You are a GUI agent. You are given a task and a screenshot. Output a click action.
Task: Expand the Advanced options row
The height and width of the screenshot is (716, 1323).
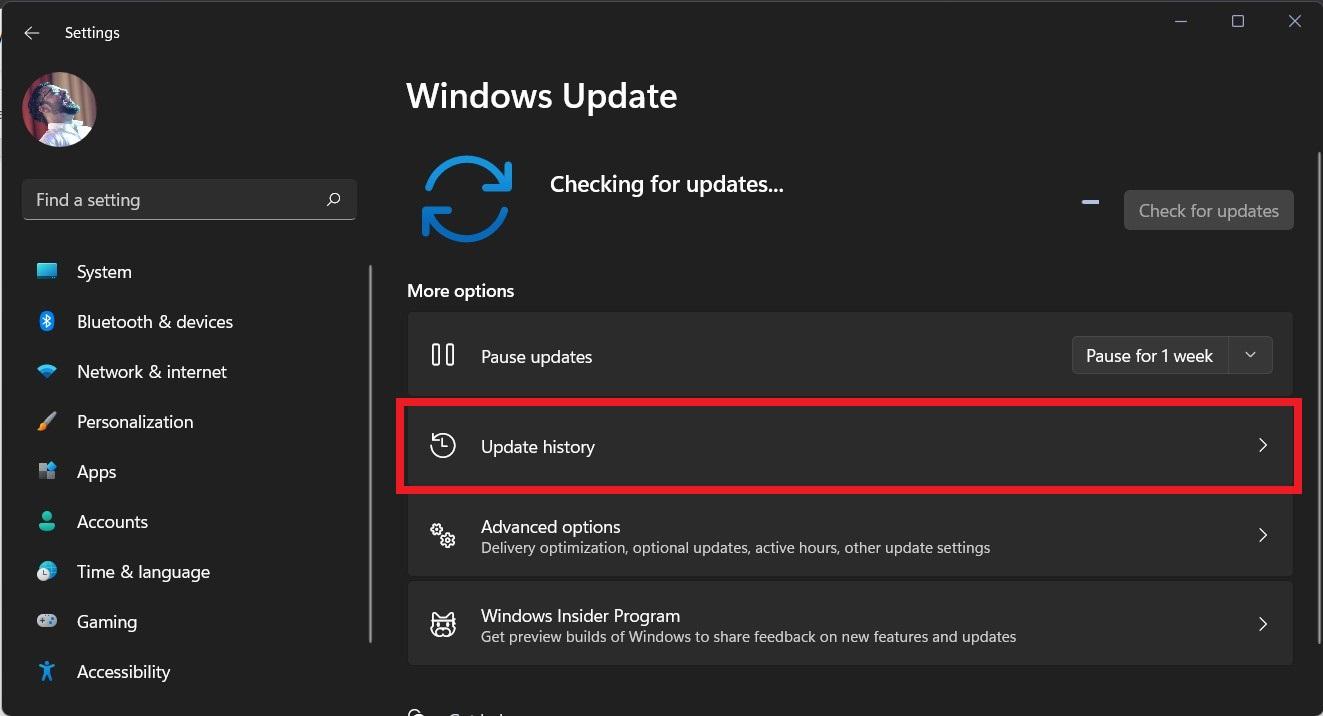pos(1262,536)
